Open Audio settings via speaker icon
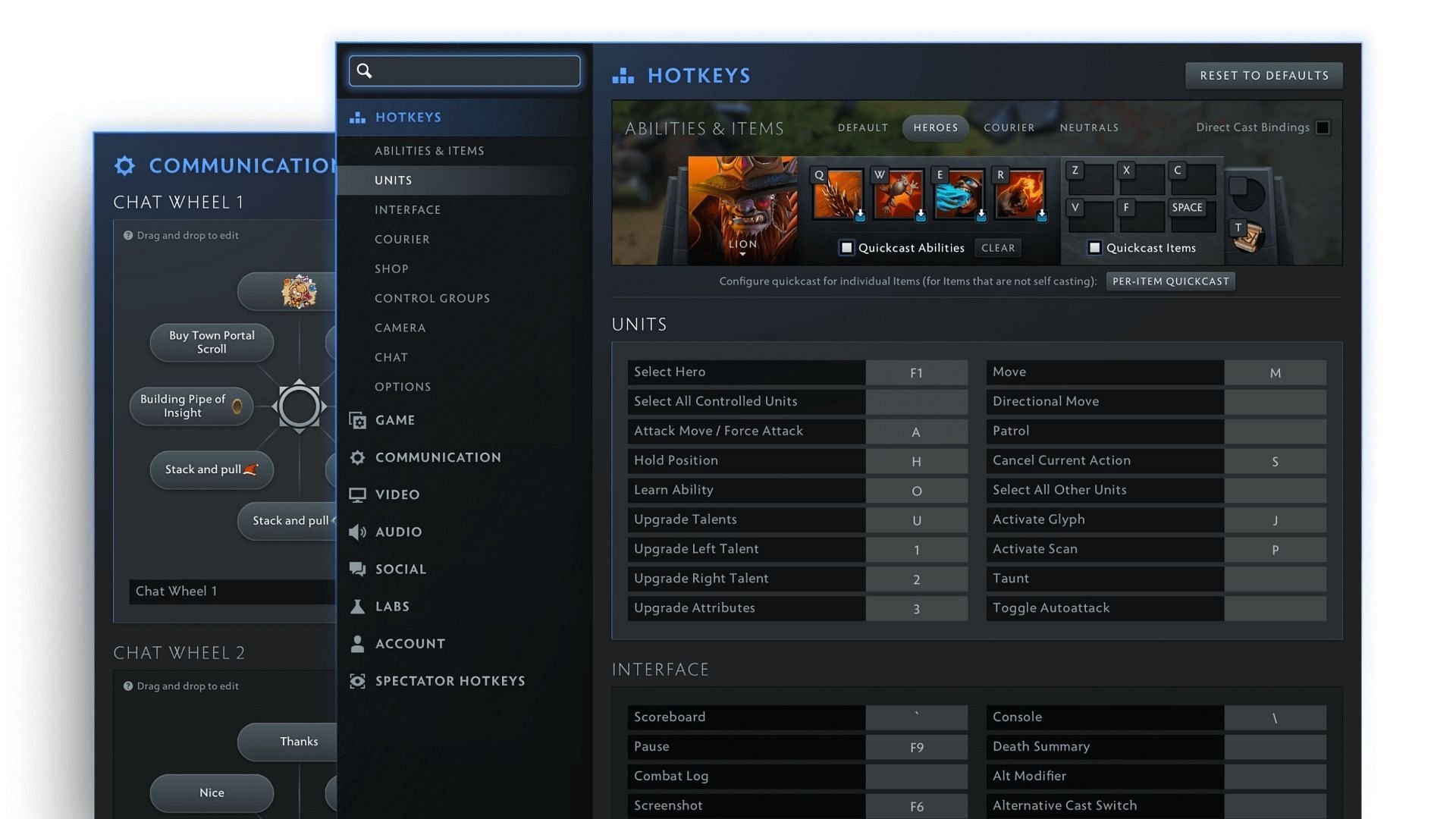 tap(357, 532)
